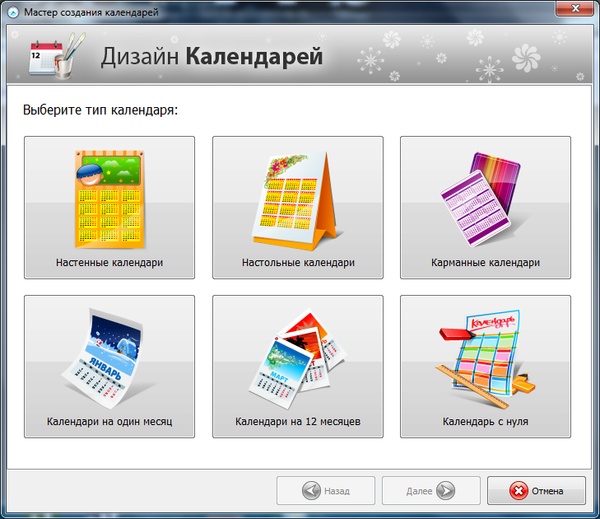Viewport: 600px width, 519px height.
Task: Open the Настенные календари option
Action: (109, 263)
